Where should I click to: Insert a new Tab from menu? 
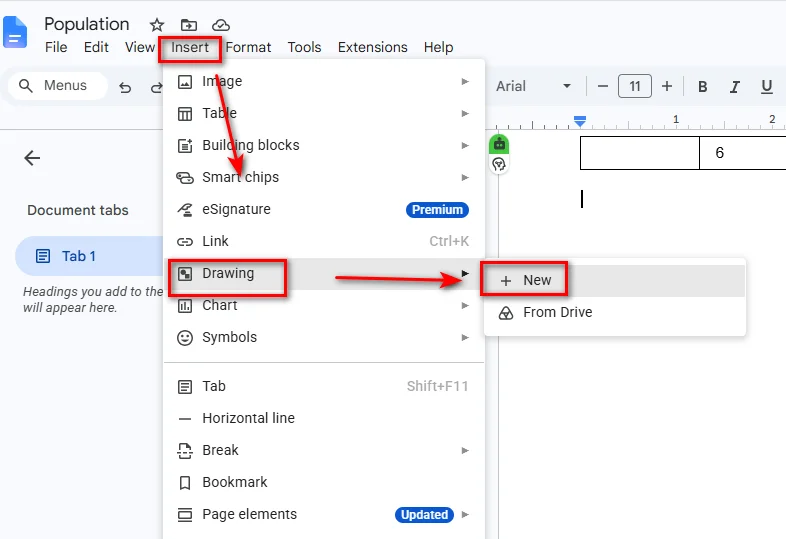tap(324, 386)
